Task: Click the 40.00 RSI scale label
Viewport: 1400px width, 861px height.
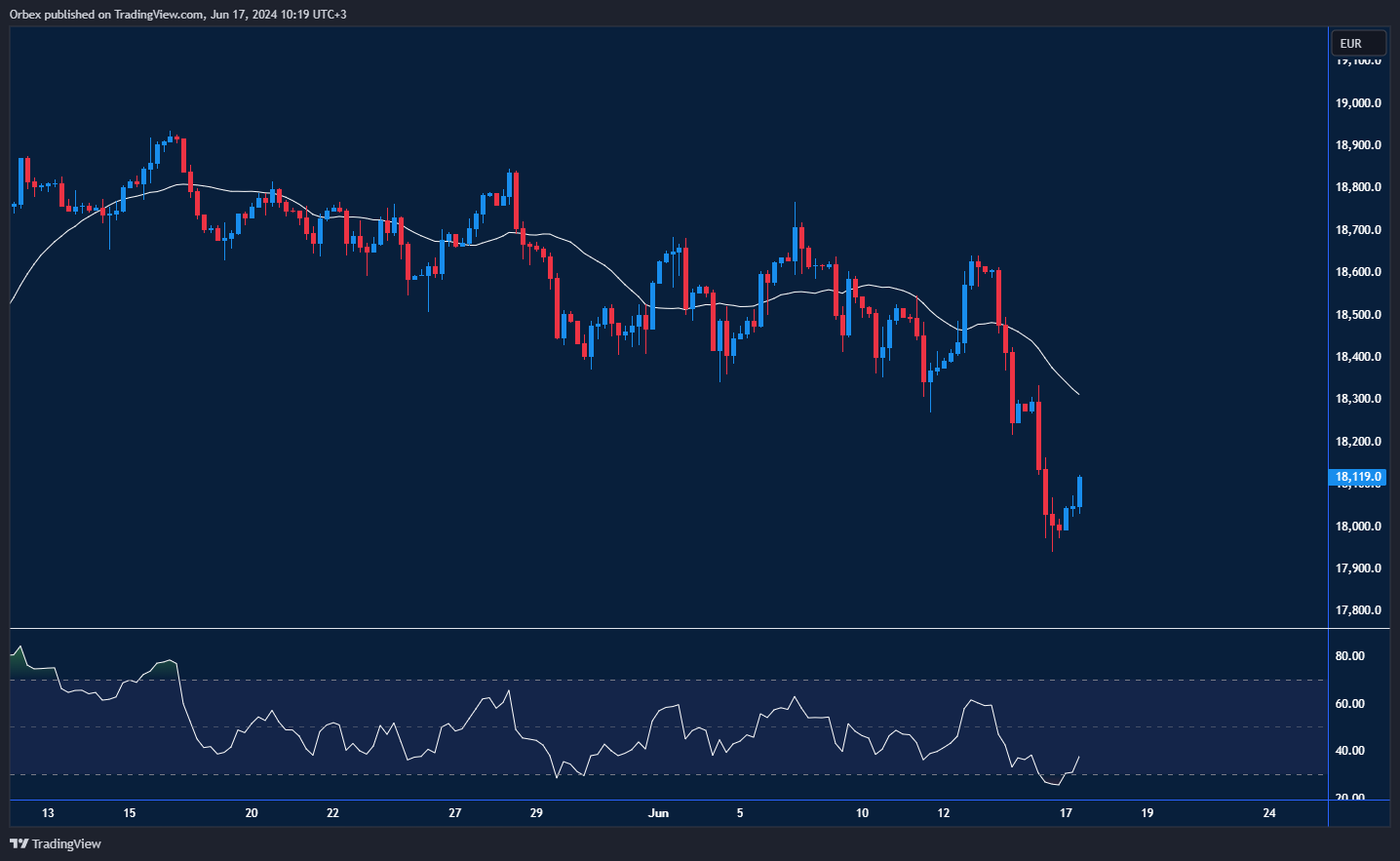Action: [x=1349, y=751]
